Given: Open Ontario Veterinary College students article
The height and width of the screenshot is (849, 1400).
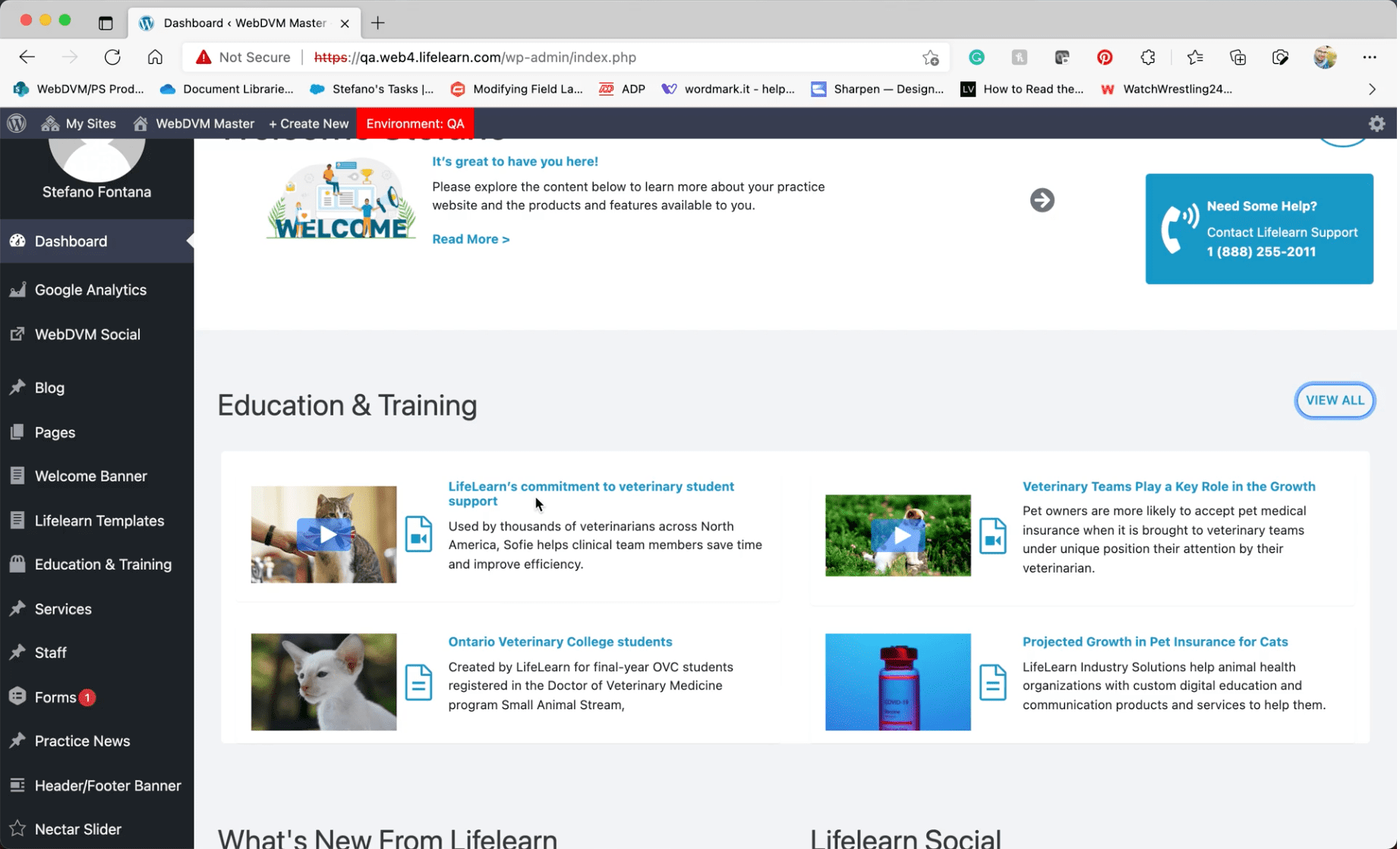Looking at the screenshot, I should (560, 642).
